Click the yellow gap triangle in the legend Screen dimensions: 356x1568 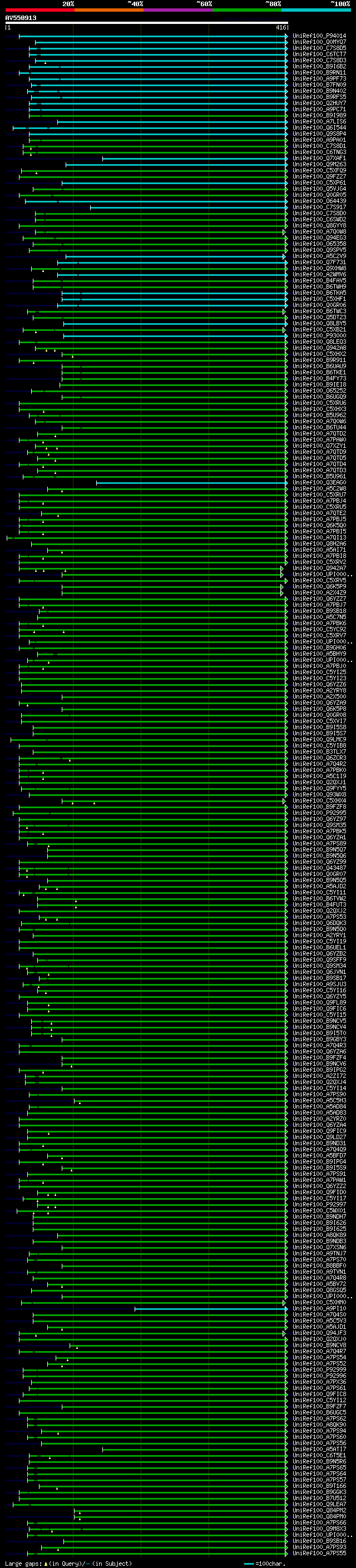tap(46, 1563)
